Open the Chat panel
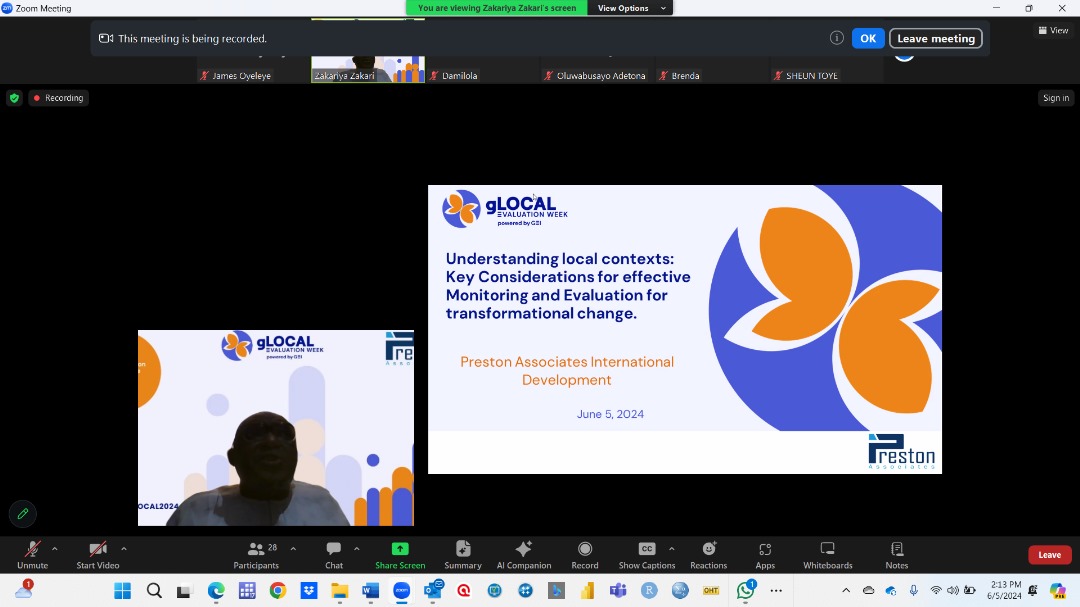This screenshot has width=1080, height=607. pos(334,555)
